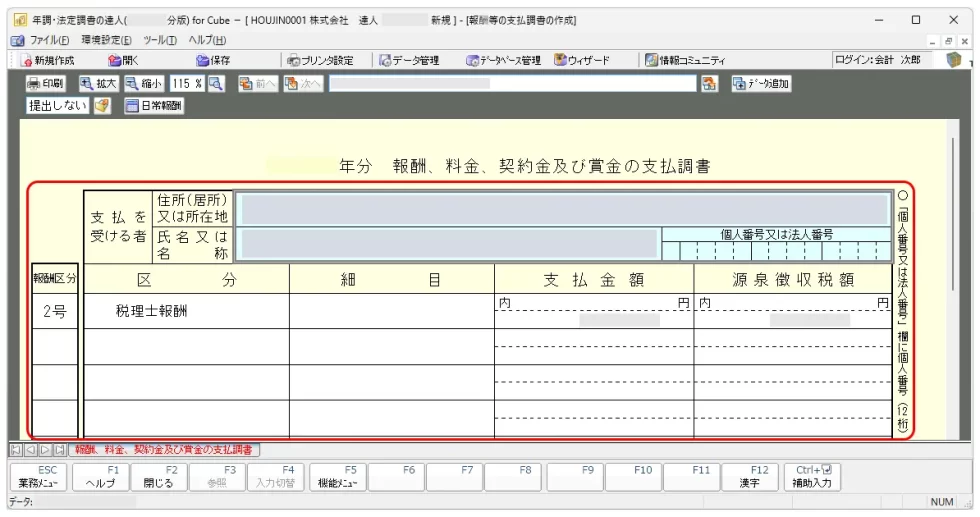
Task: Open the データ管理 data management tool
Action: coord(409,61)
